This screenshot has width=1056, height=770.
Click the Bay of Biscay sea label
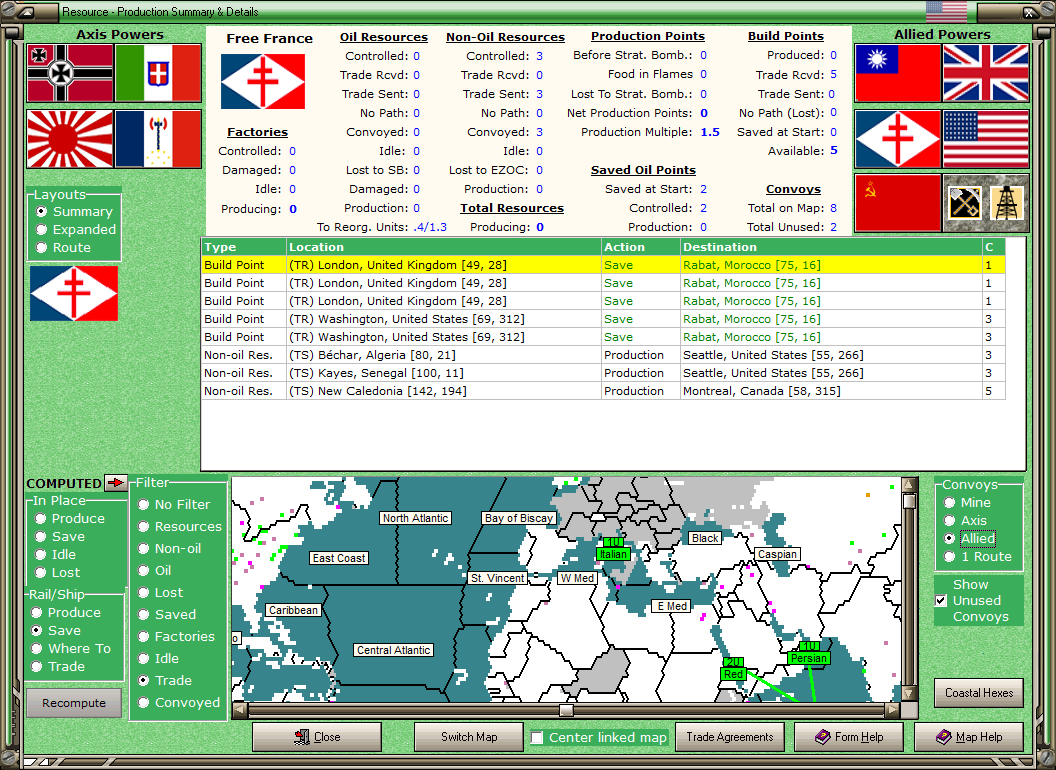(x=519, y=518)
